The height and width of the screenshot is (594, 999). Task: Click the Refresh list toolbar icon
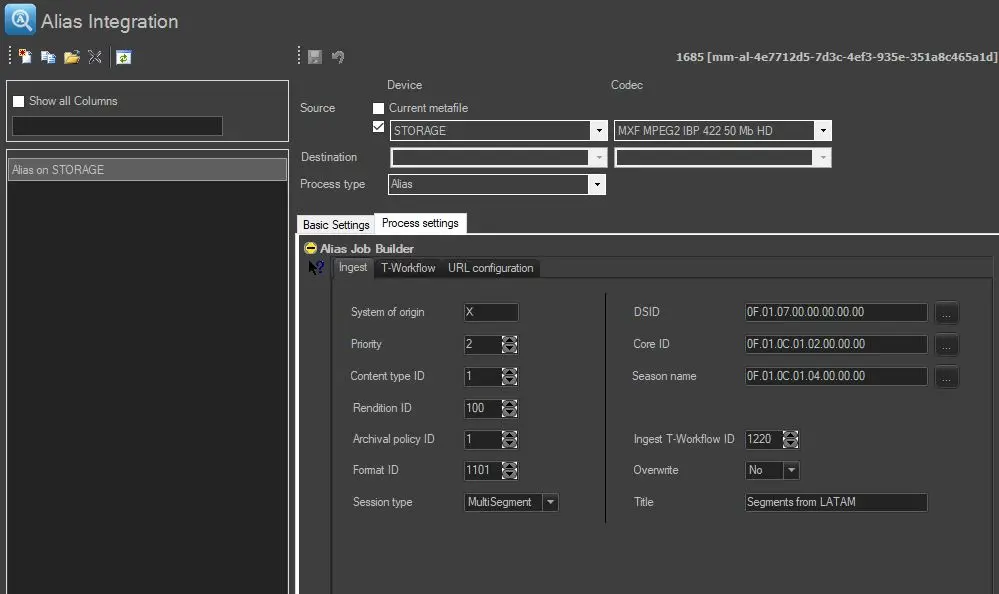click(123, 57)
